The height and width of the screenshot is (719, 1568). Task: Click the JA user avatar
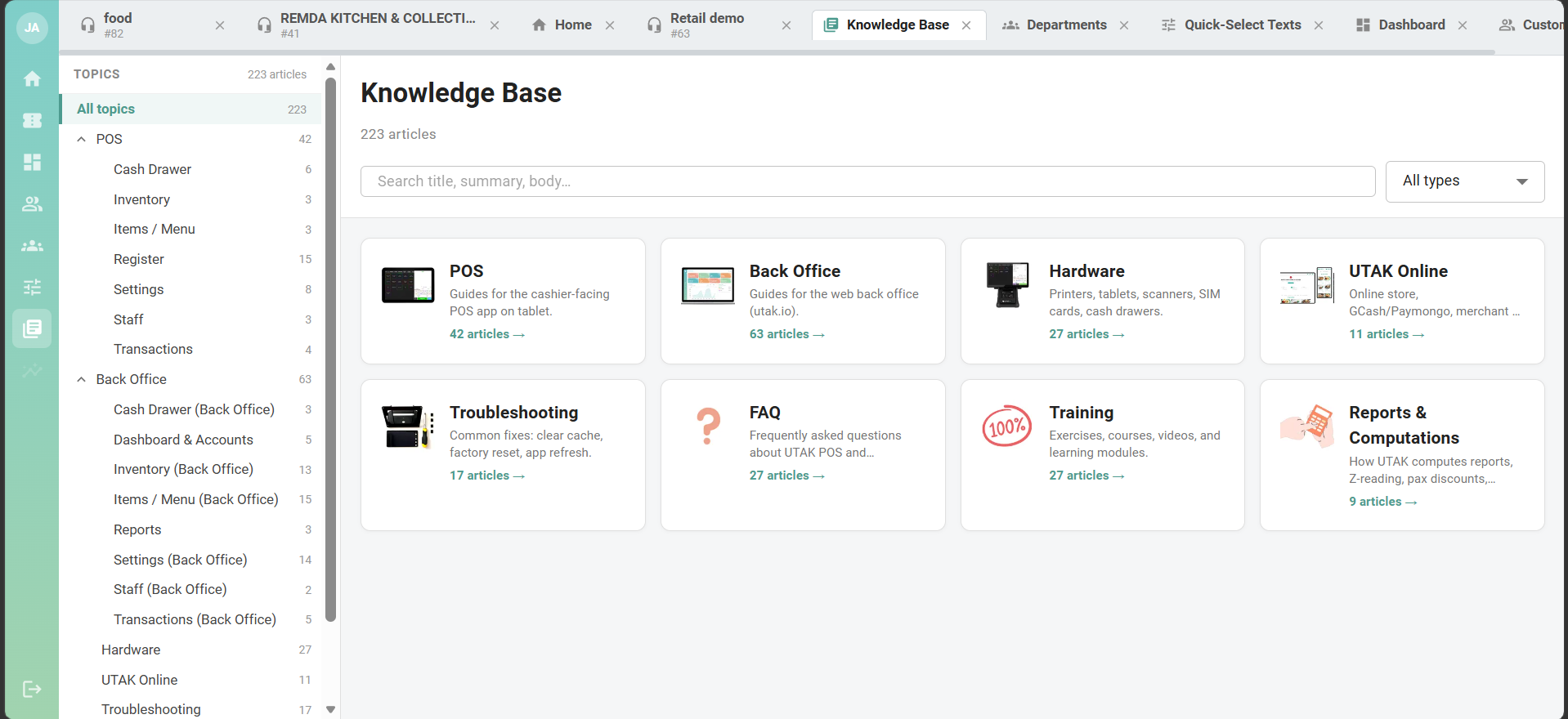[32, 27]
